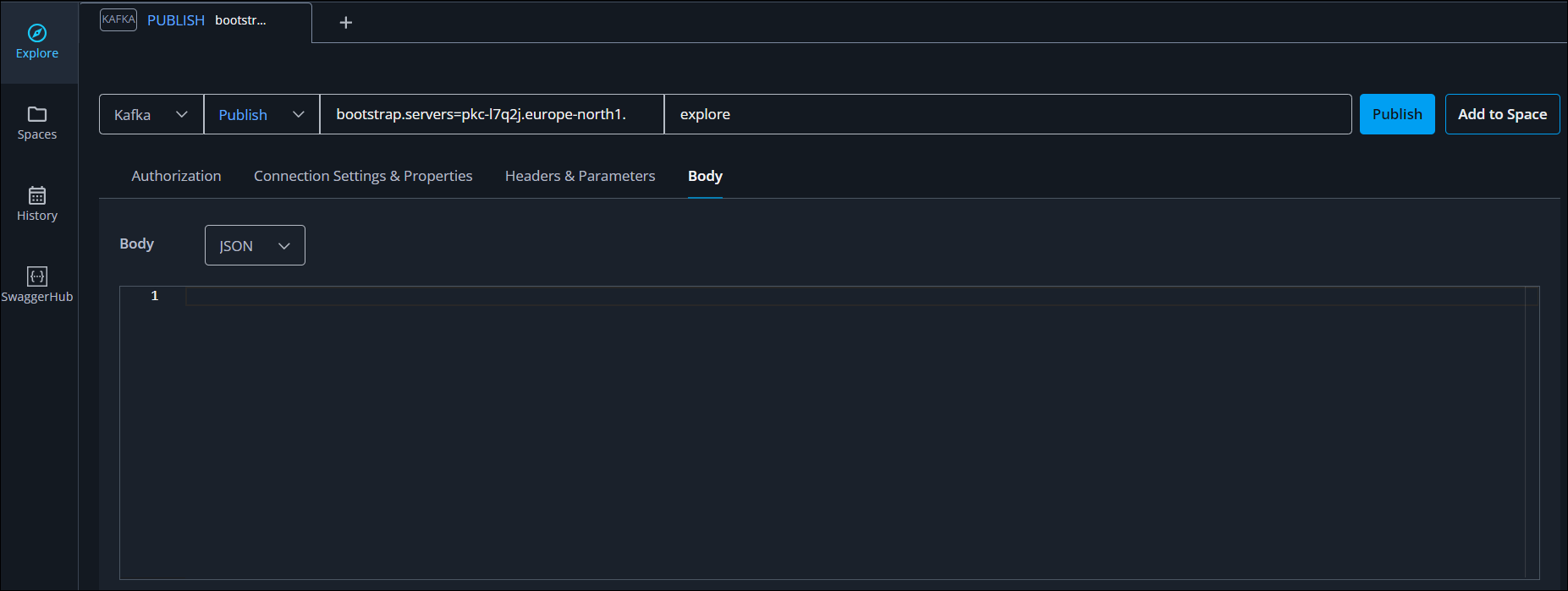1568x591 pixels.
Task: Open the JSON body format dropdown
Action: (x=255, y=245)
